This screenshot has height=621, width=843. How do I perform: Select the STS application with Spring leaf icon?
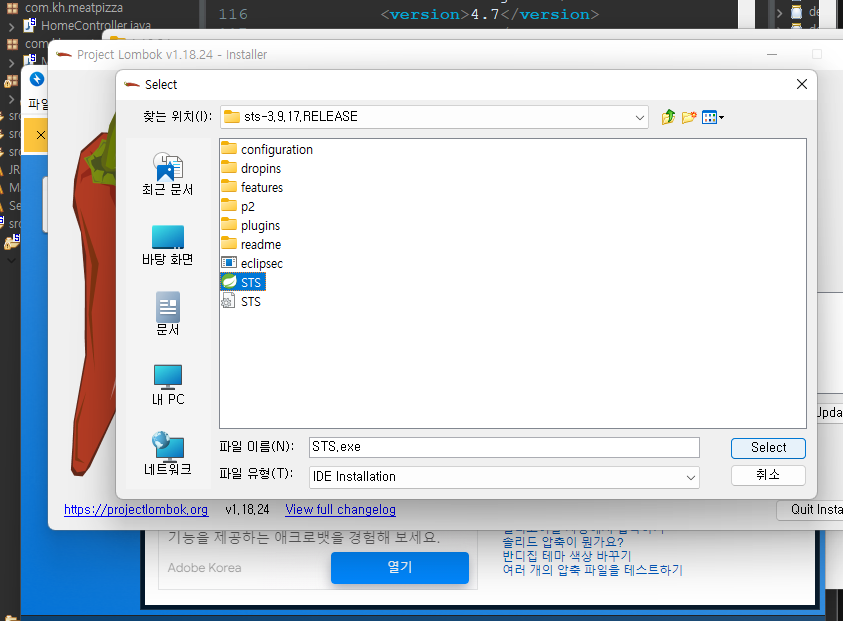pyautogui.click(x=242, y=282)
